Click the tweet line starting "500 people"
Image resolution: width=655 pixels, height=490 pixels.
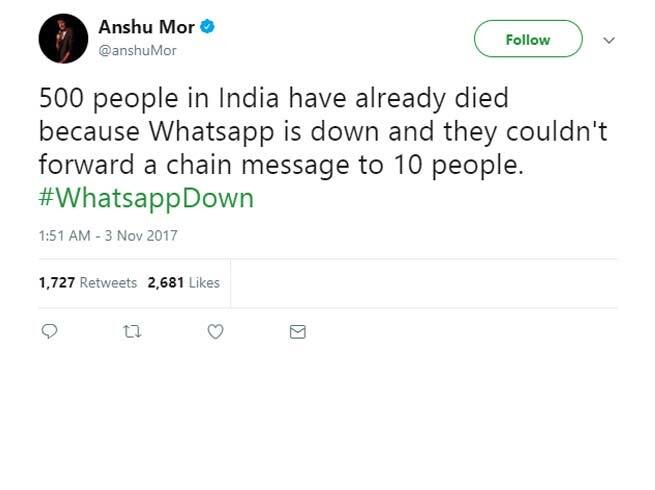click(273, 99)
